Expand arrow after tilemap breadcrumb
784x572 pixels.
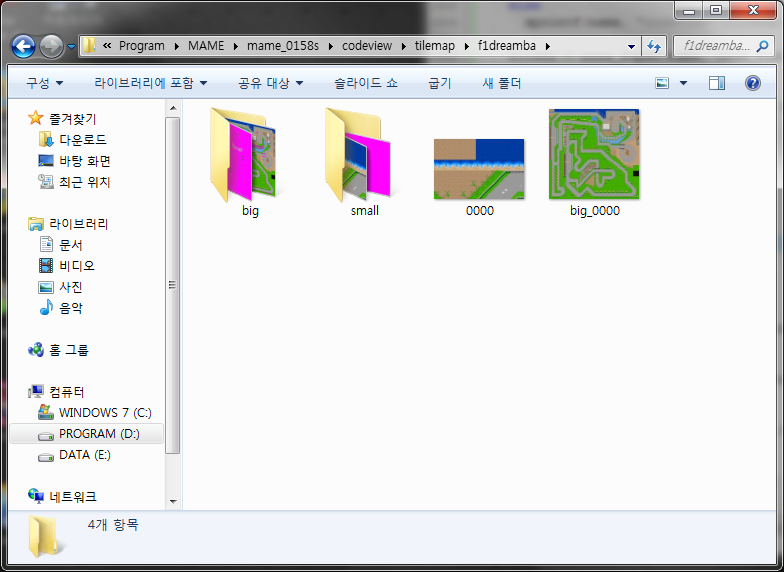466,46
